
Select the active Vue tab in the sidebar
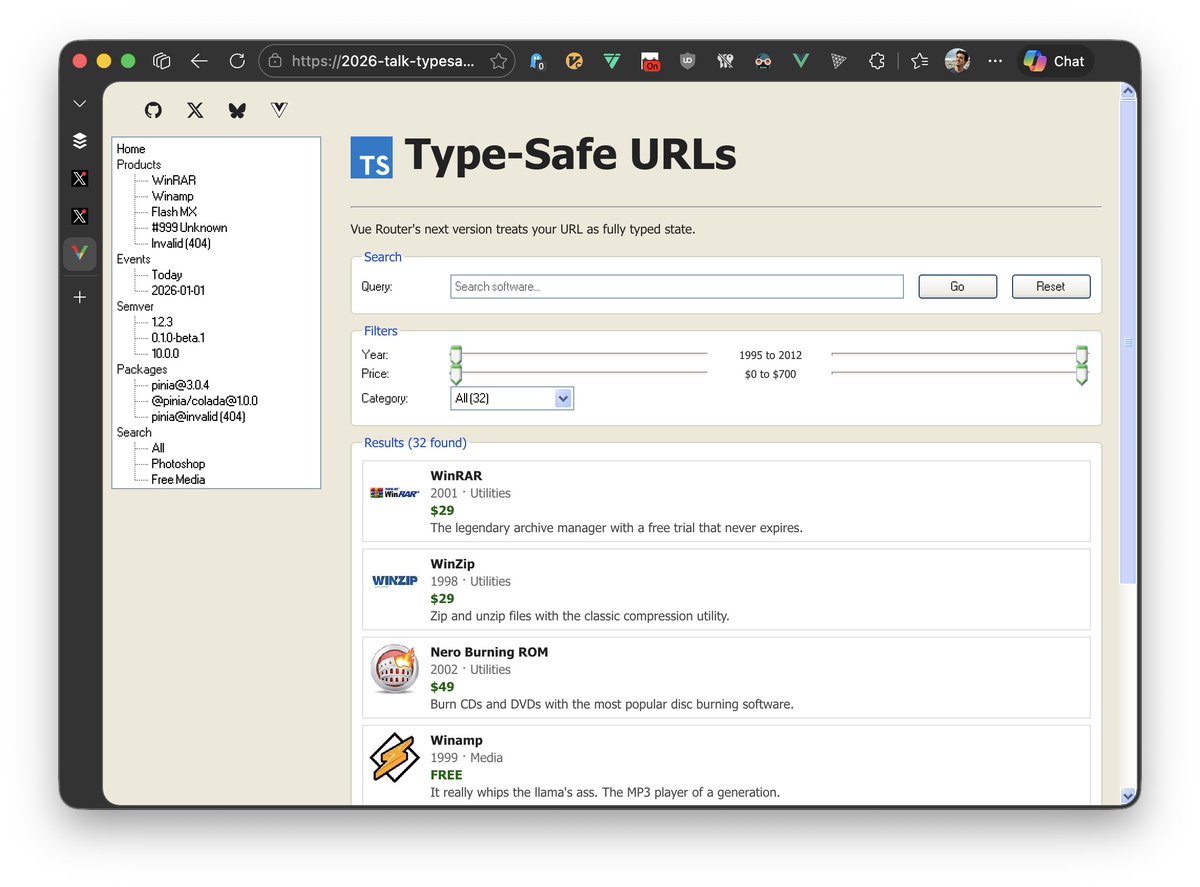tap(80, 254)
